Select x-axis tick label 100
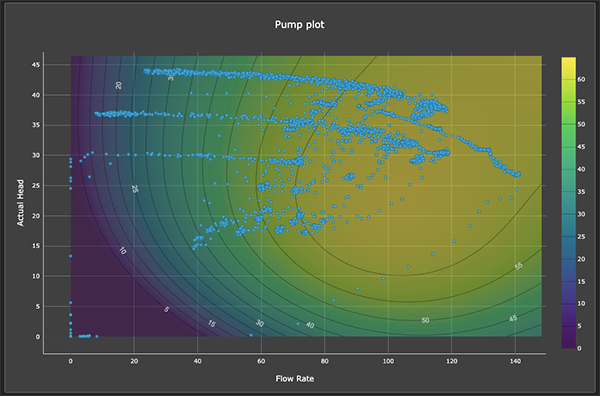The width and height of the screenshot is (600, 396). pyautogui.click(x=388, y=361)
